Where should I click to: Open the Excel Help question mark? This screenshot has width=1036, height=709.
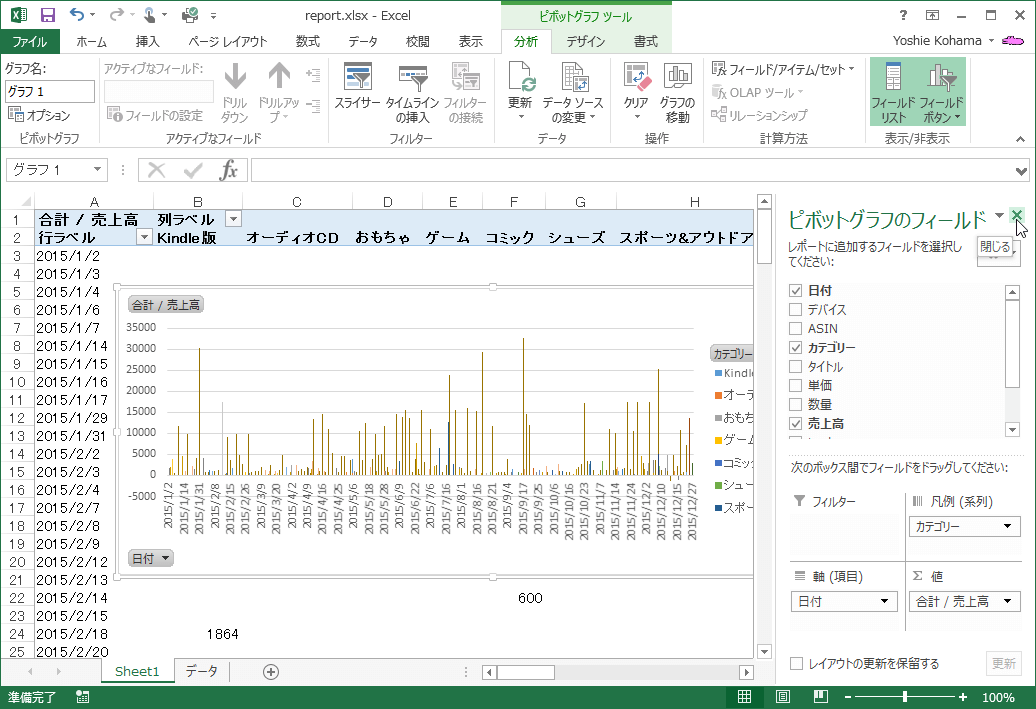pos(903,15)
